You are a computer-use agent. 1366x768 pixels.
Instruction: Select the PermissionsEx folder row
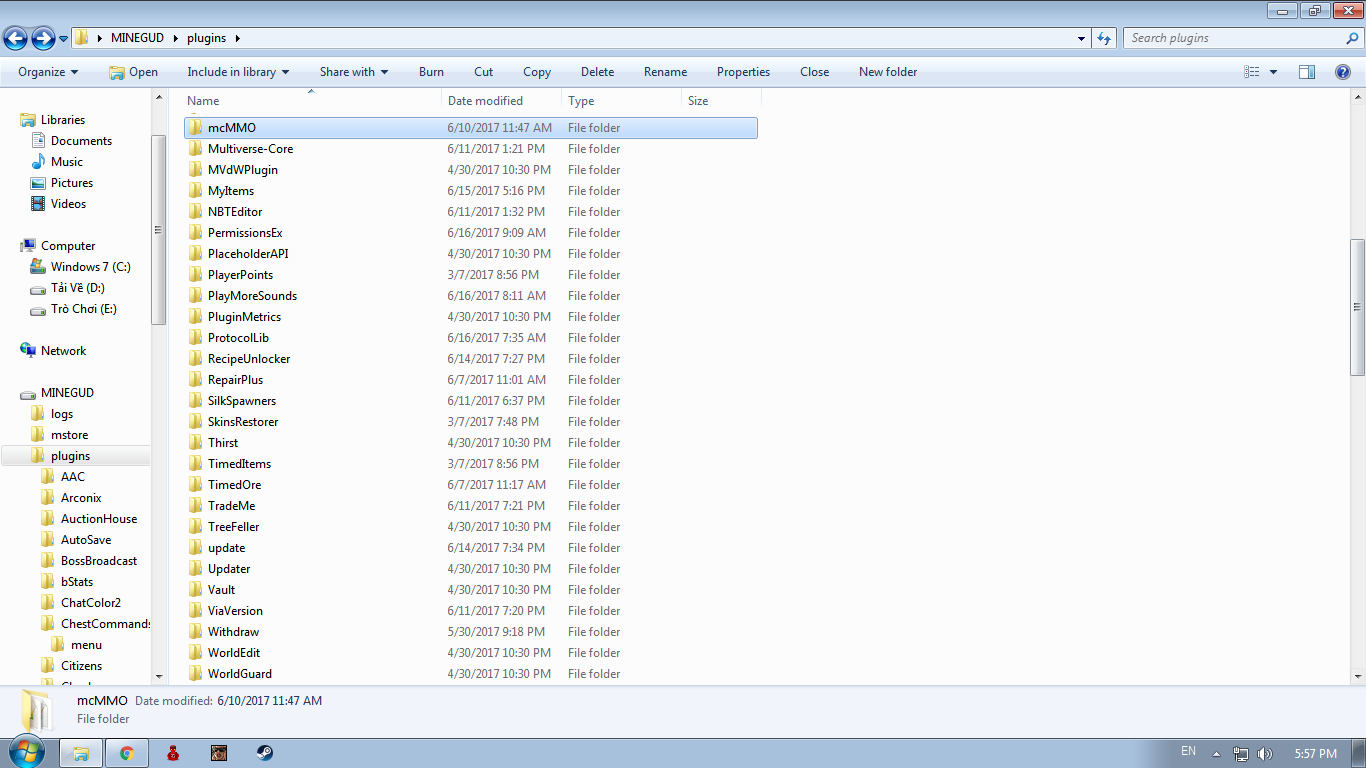click(470, 233)
